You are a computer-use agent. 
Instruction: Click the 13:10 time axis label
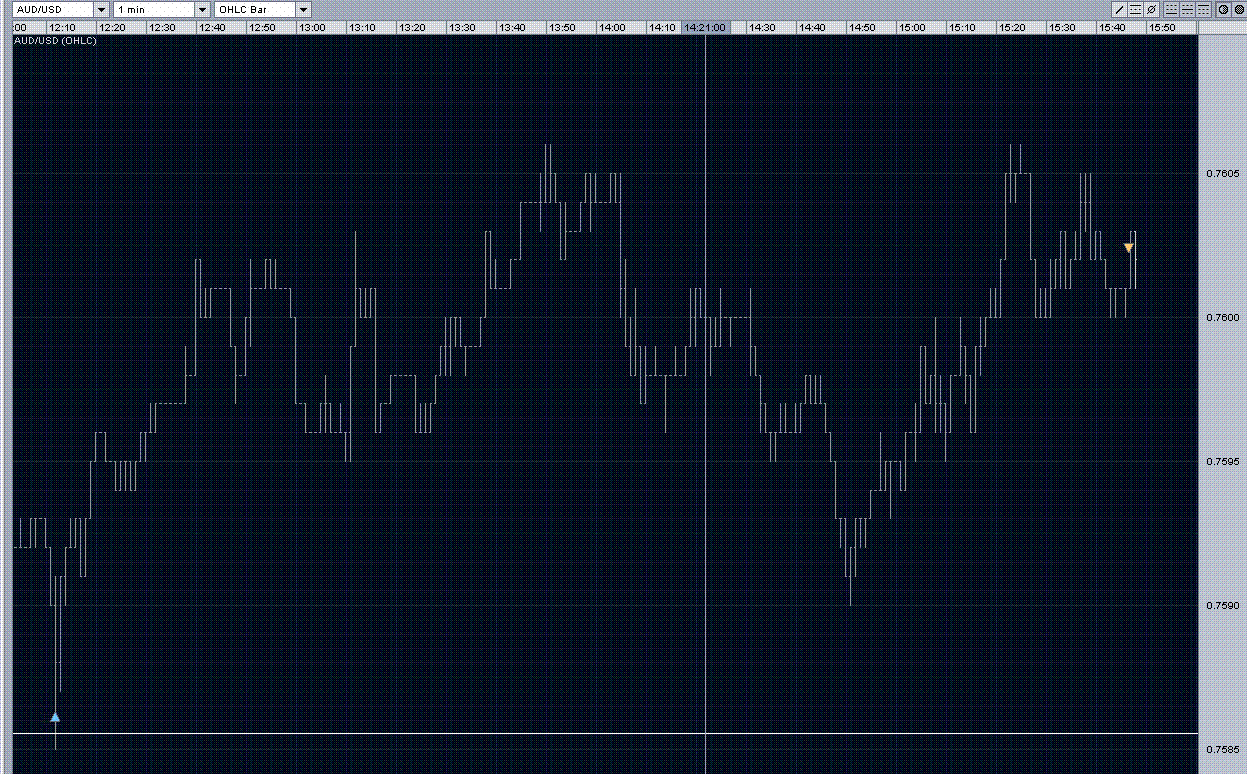[x=362, y=28]
